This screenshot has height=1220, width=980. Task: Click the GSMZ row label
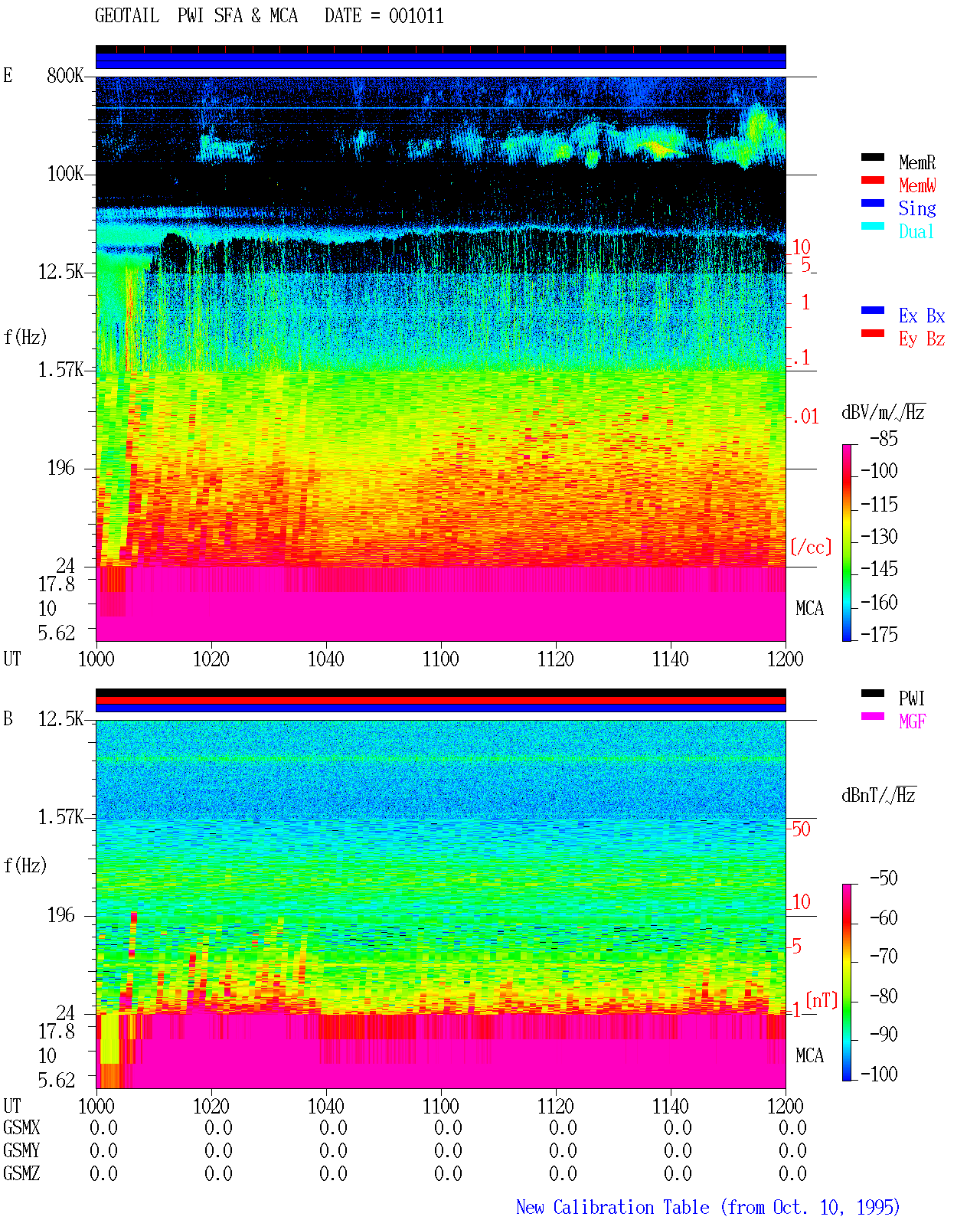21,1173
